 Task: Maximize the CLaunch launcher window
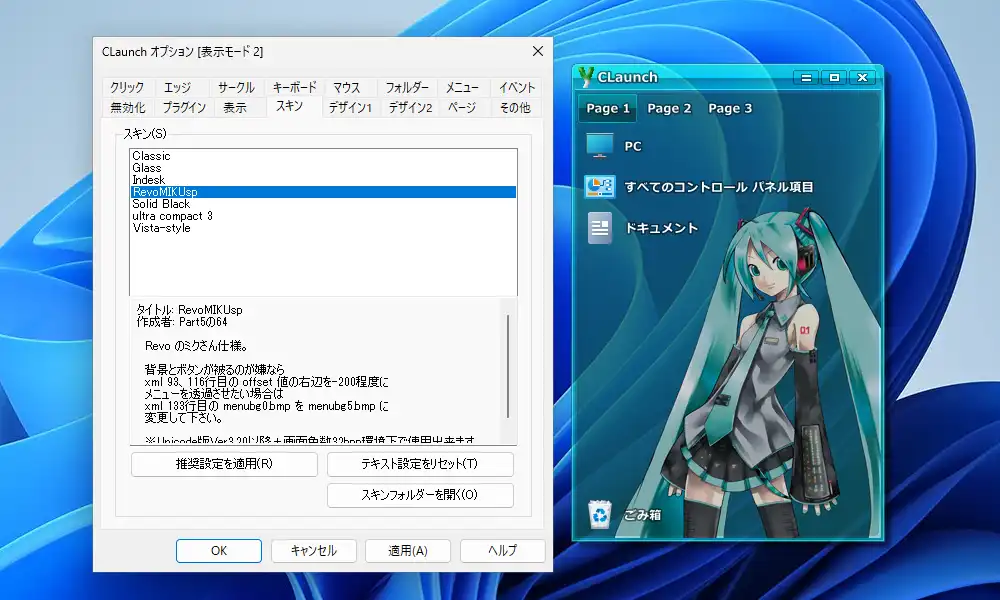tap(834, 78)
